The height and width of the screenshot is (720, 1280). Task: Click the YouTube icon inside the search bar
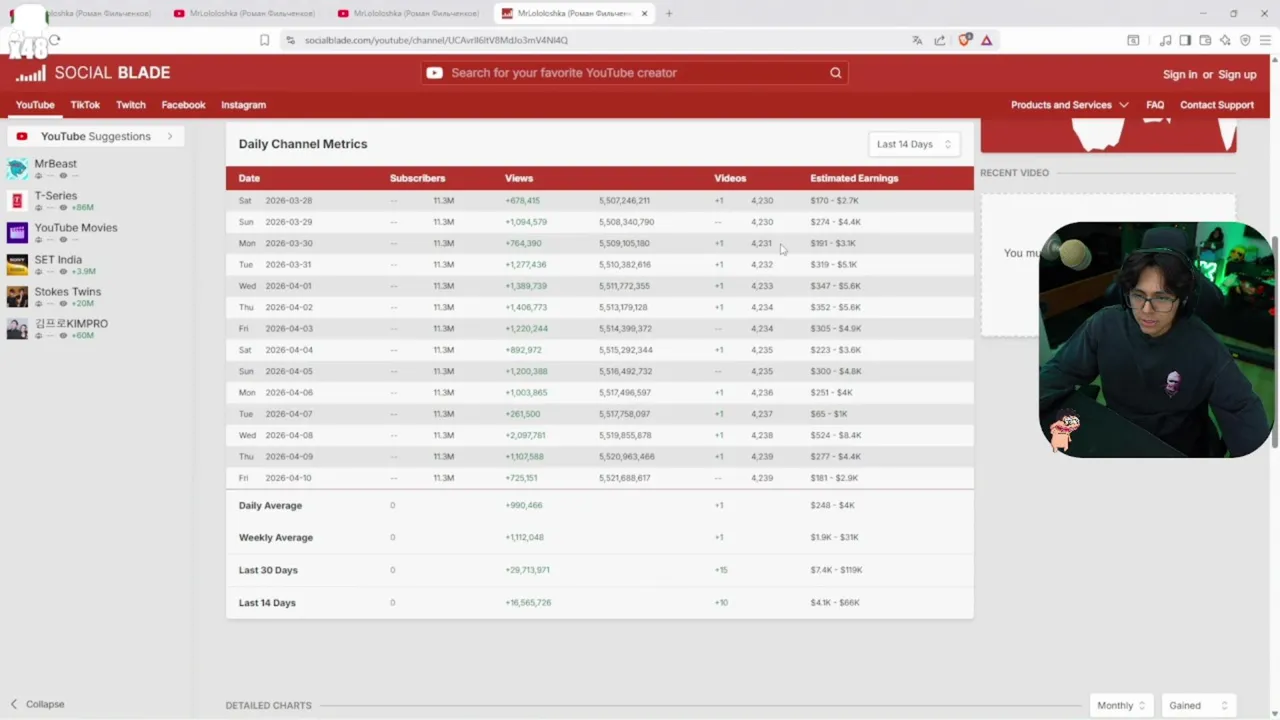pyautogui.click(x=434, y=73)
